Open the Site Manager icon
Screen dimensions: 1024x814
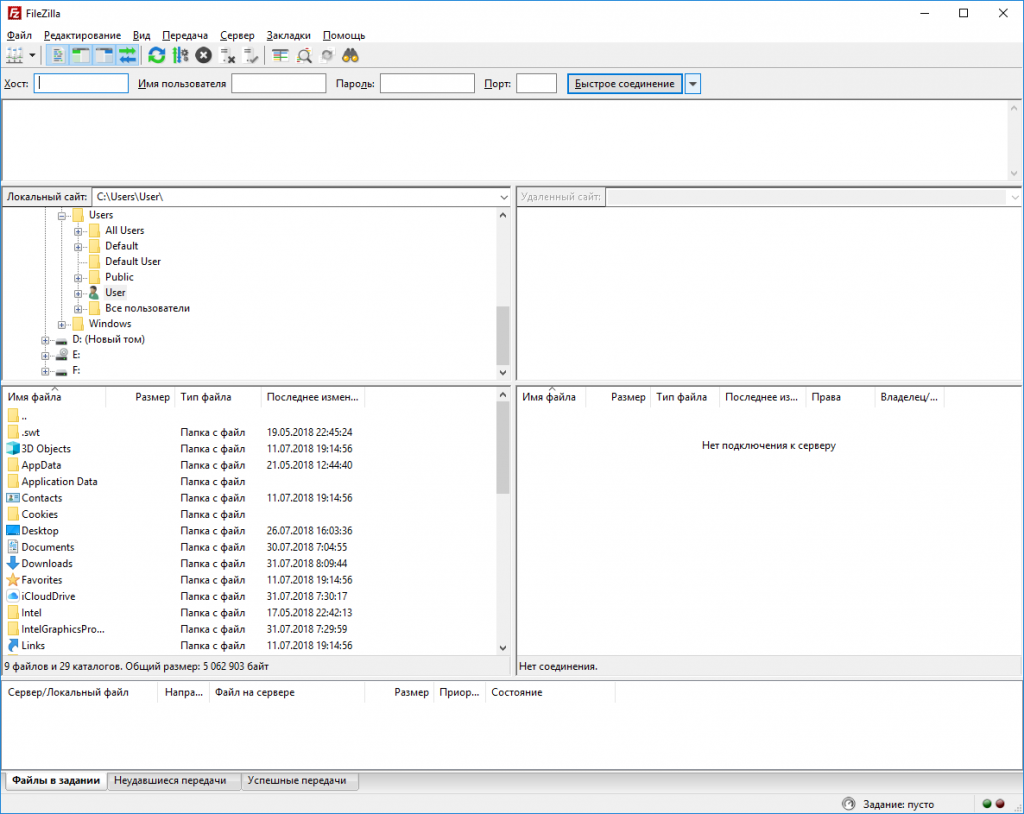tap(14, 56)
